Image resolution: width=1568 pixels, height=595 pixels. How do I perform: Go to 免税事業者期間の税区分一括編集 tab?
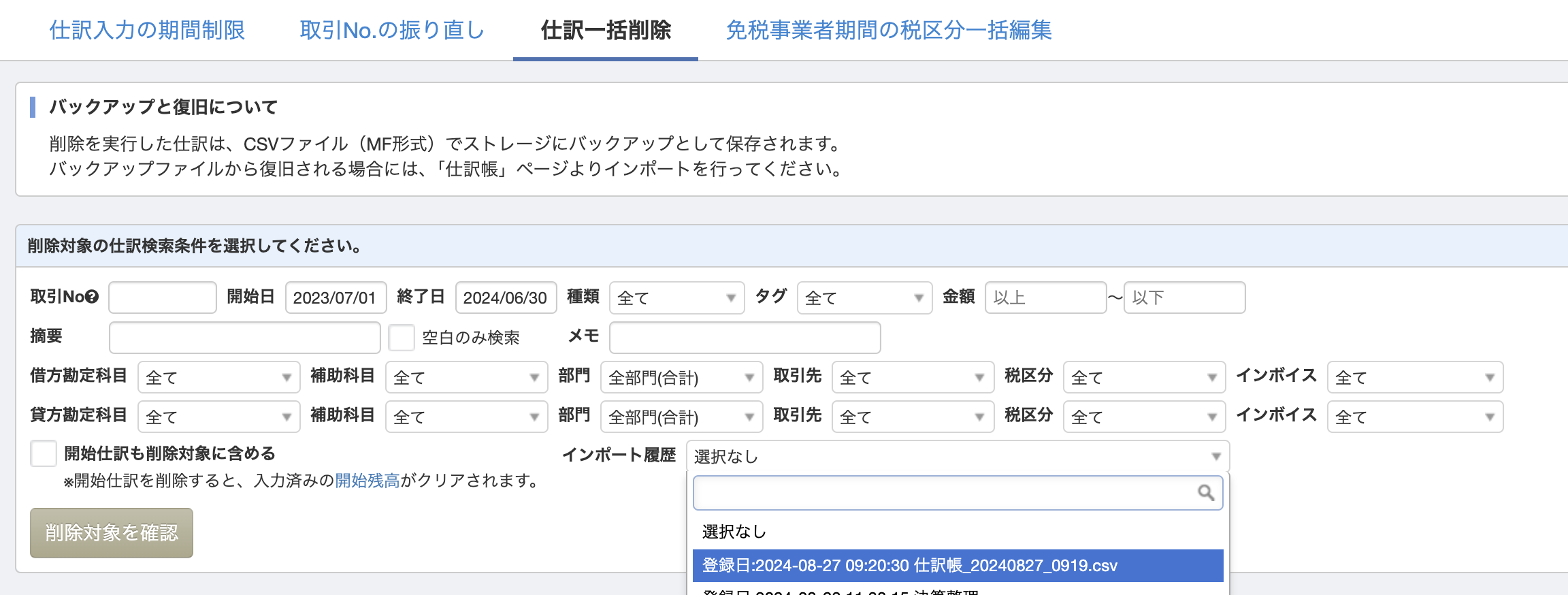(889, 30)
